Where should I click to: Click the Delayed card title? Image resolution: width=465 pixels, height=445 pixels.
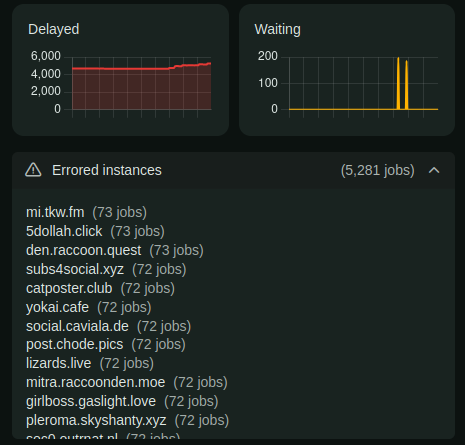click(x=54, y=29)
